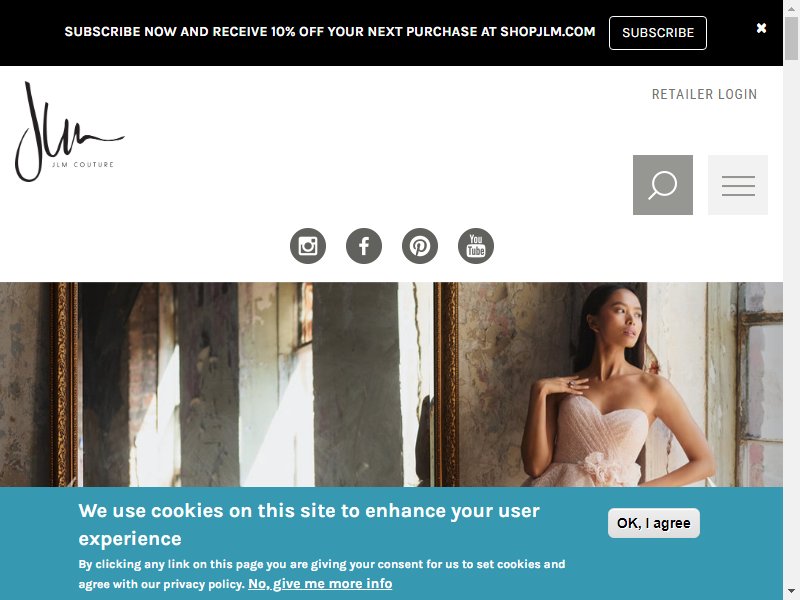Dismiss the subscribe banner with X
800x600 pixels.
click(x=761, y=28)
